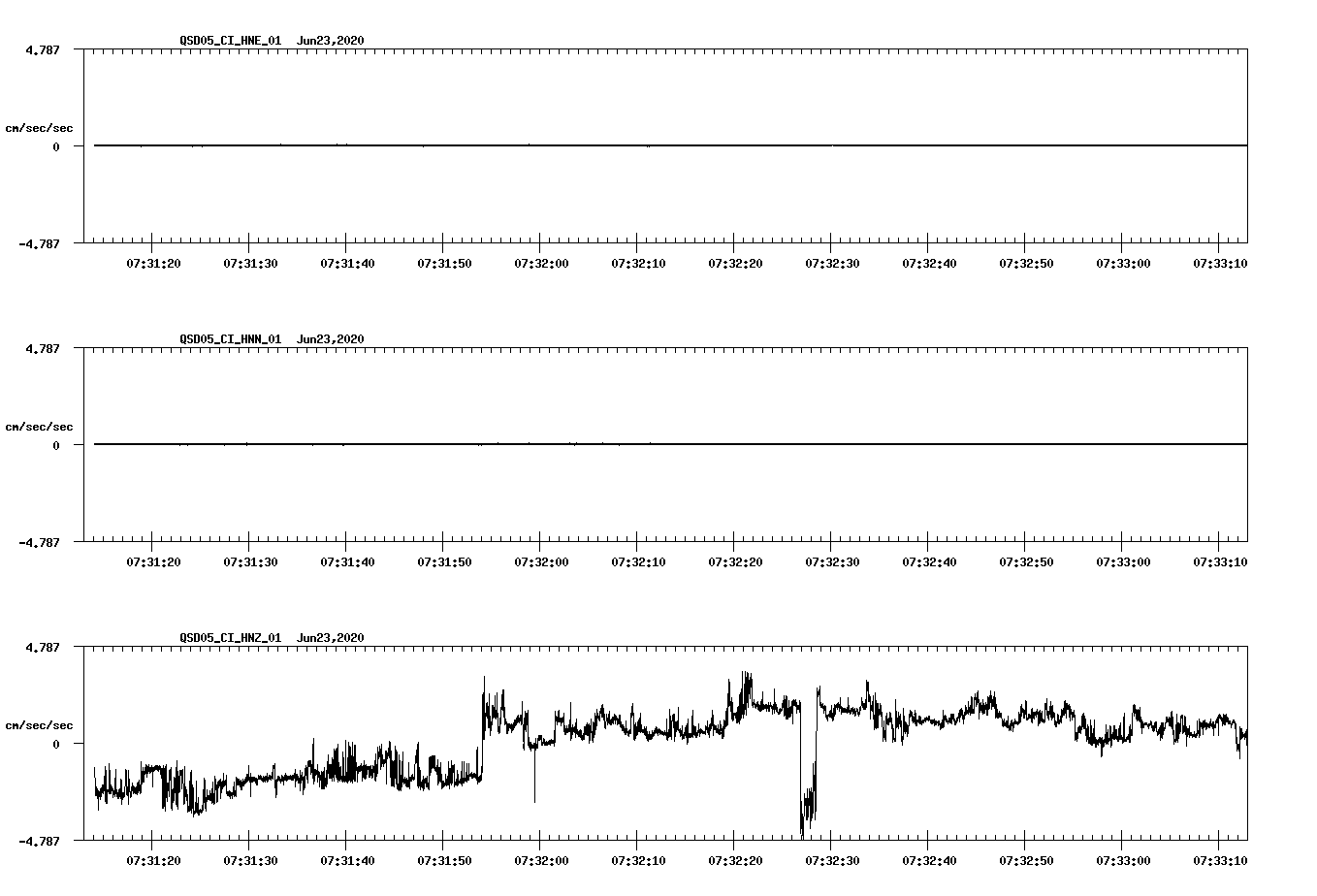
Task: Click the 07:32:00 time label on HNE plot
Action: [x=541, y=263]
